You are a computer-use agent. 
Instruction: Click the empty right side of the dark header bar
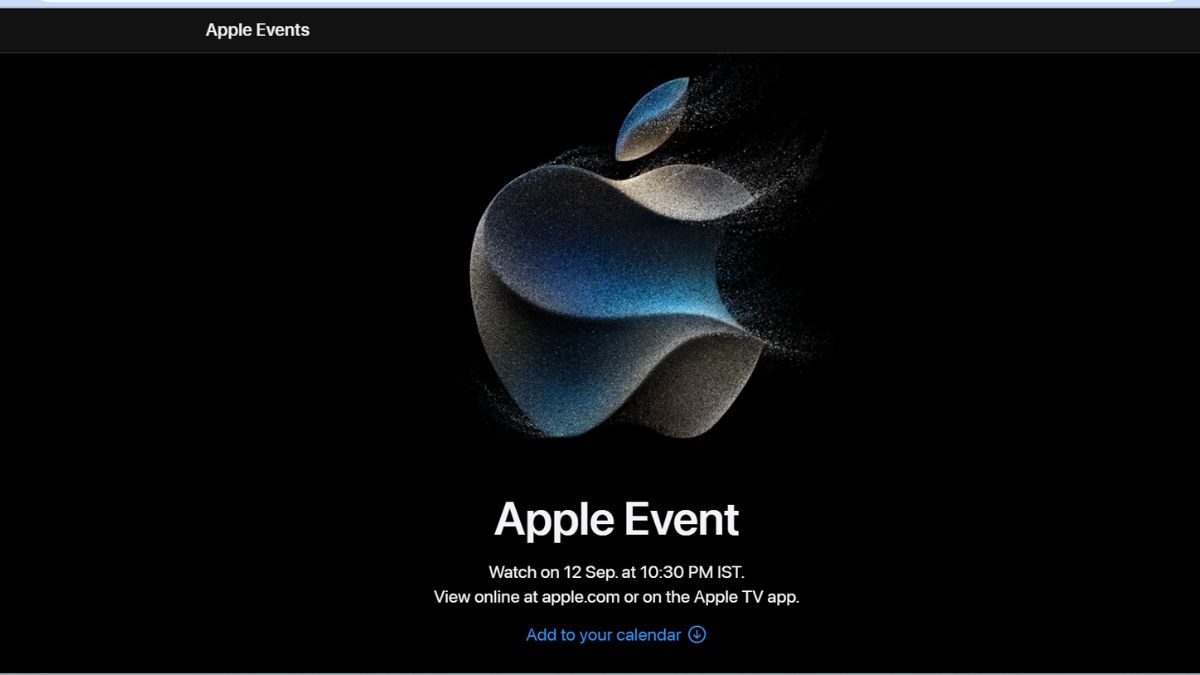[900, 30]
